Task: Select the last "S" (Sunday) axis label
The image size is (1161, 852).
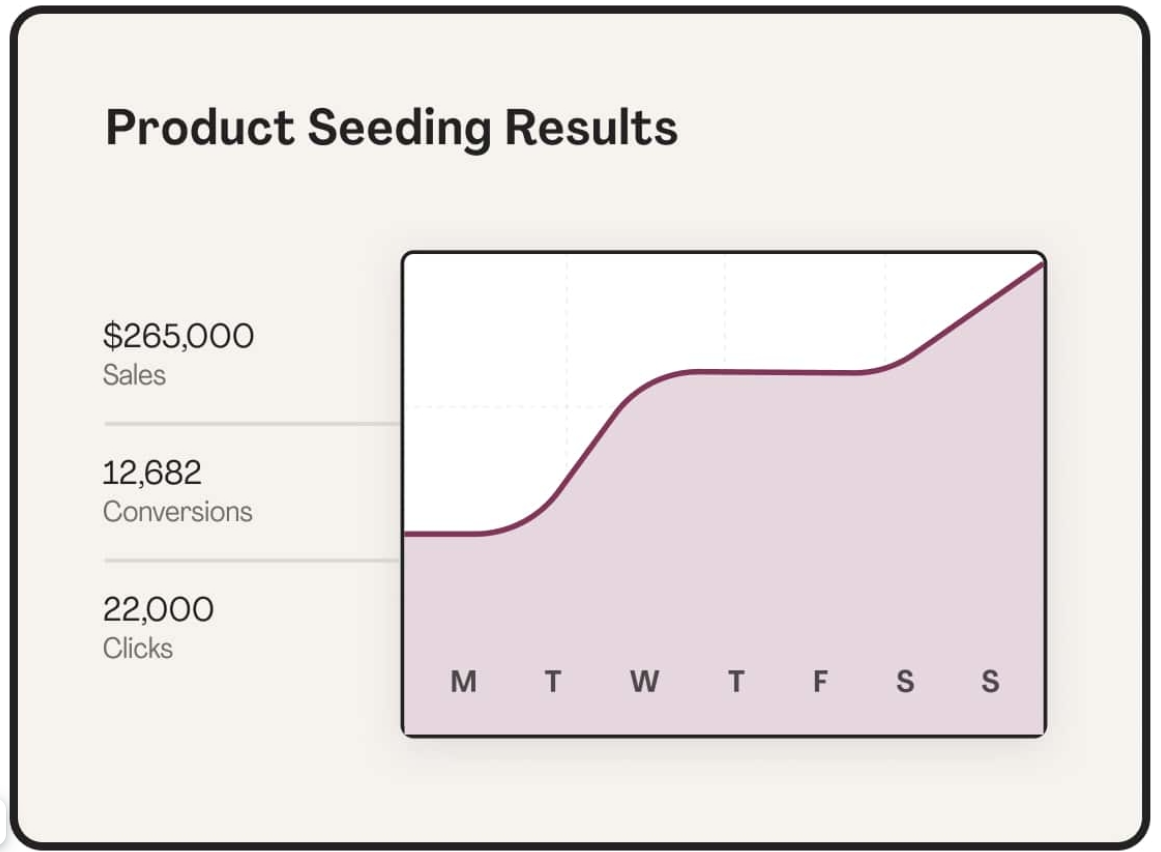Action: (990, 682)
